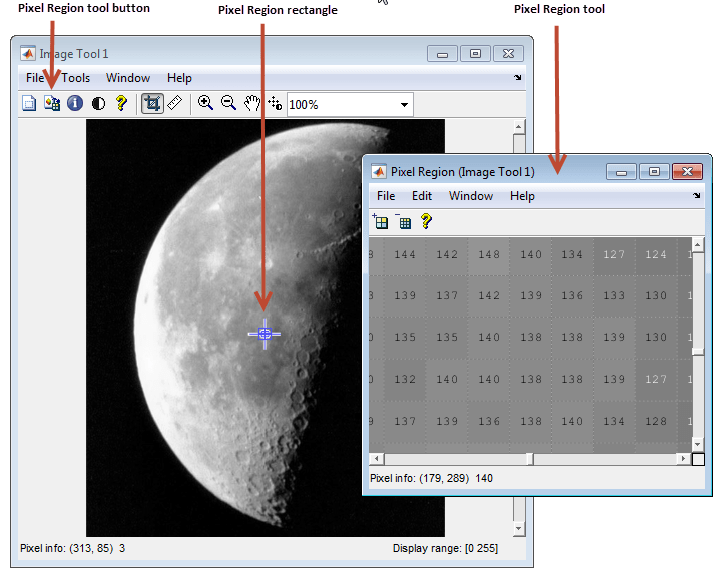Click the Pixel Region tool button
Image resolution: width=720 pixels, height=572 pixels.
tap(52, 103)
